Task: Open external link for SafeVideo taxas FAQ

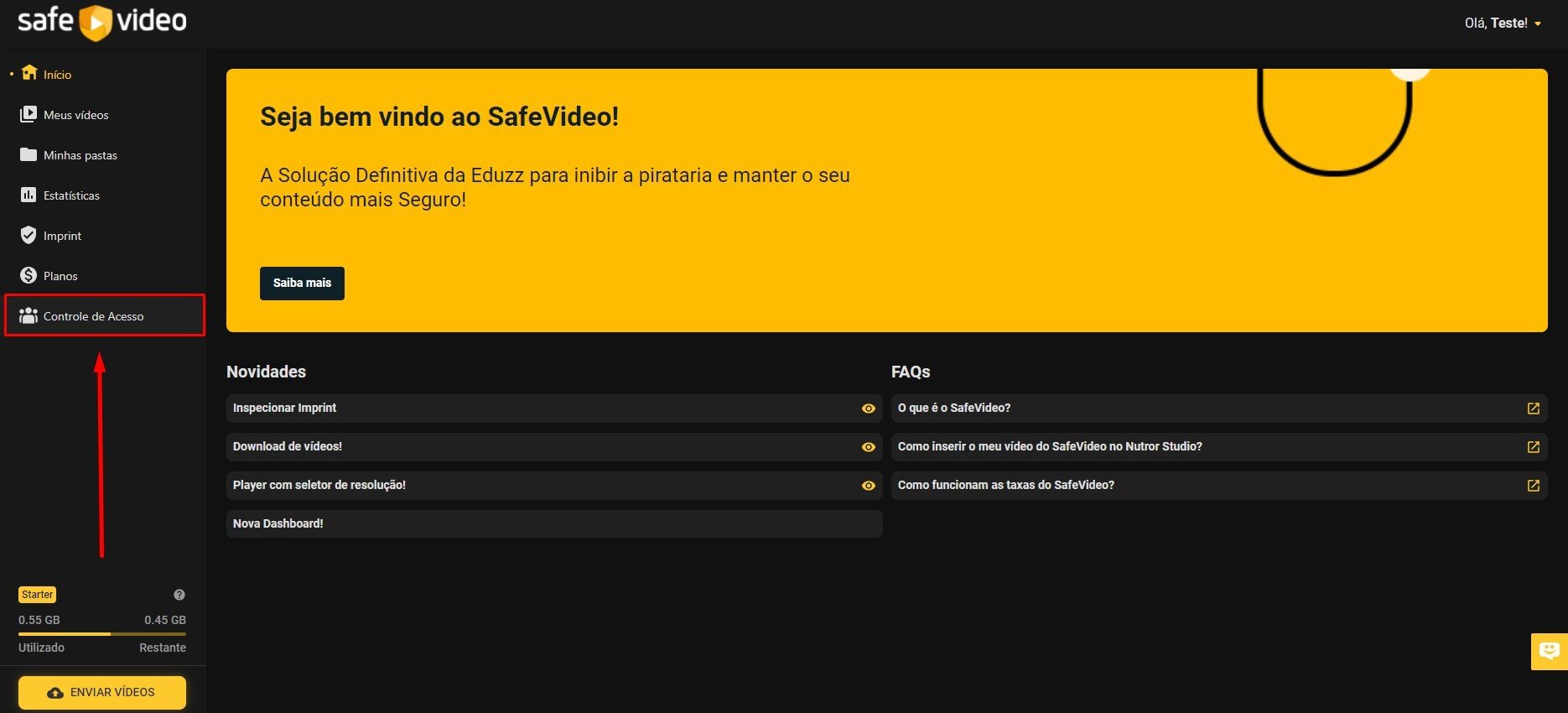Action: [x=1533, y=486]
